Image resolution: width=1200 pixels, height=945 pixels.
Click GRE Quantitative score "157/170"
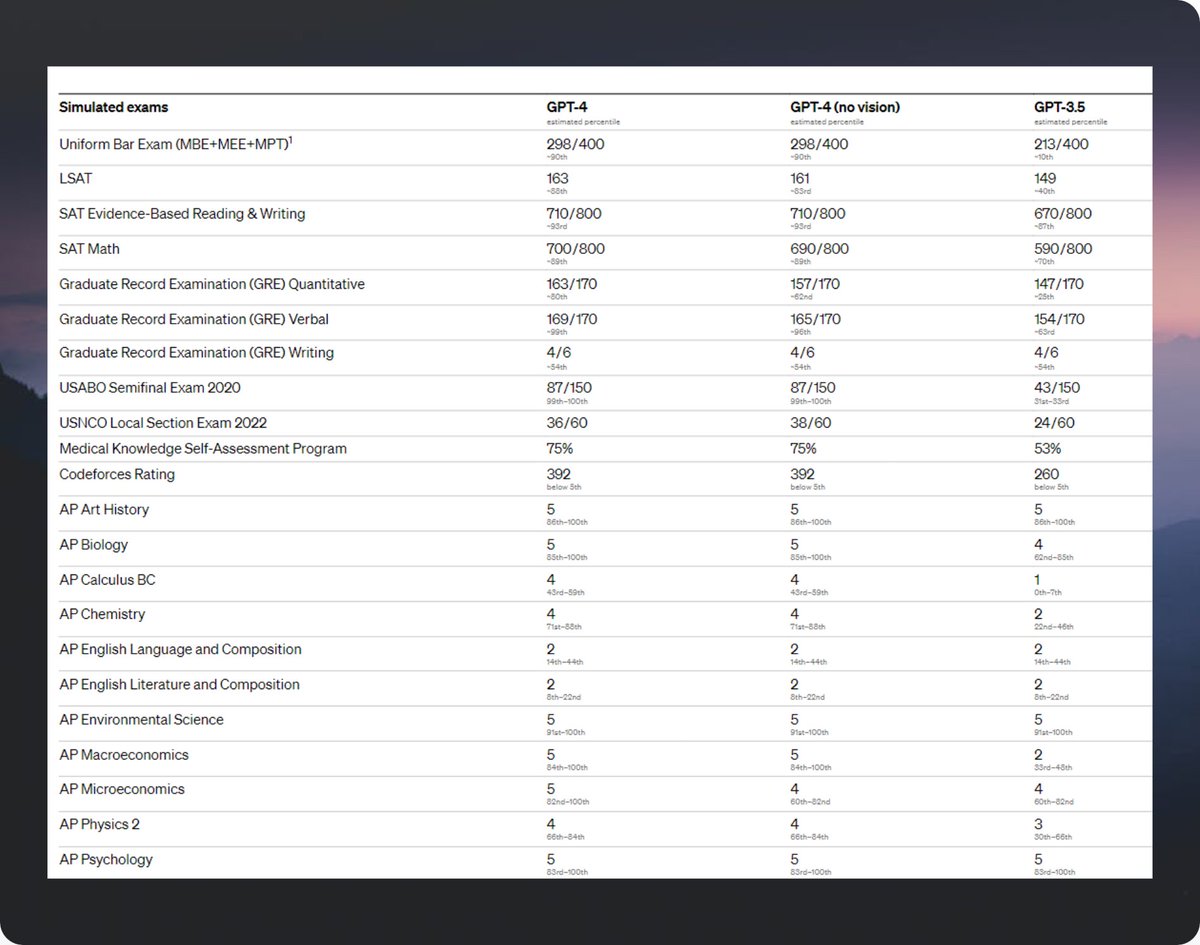point(815,284)
